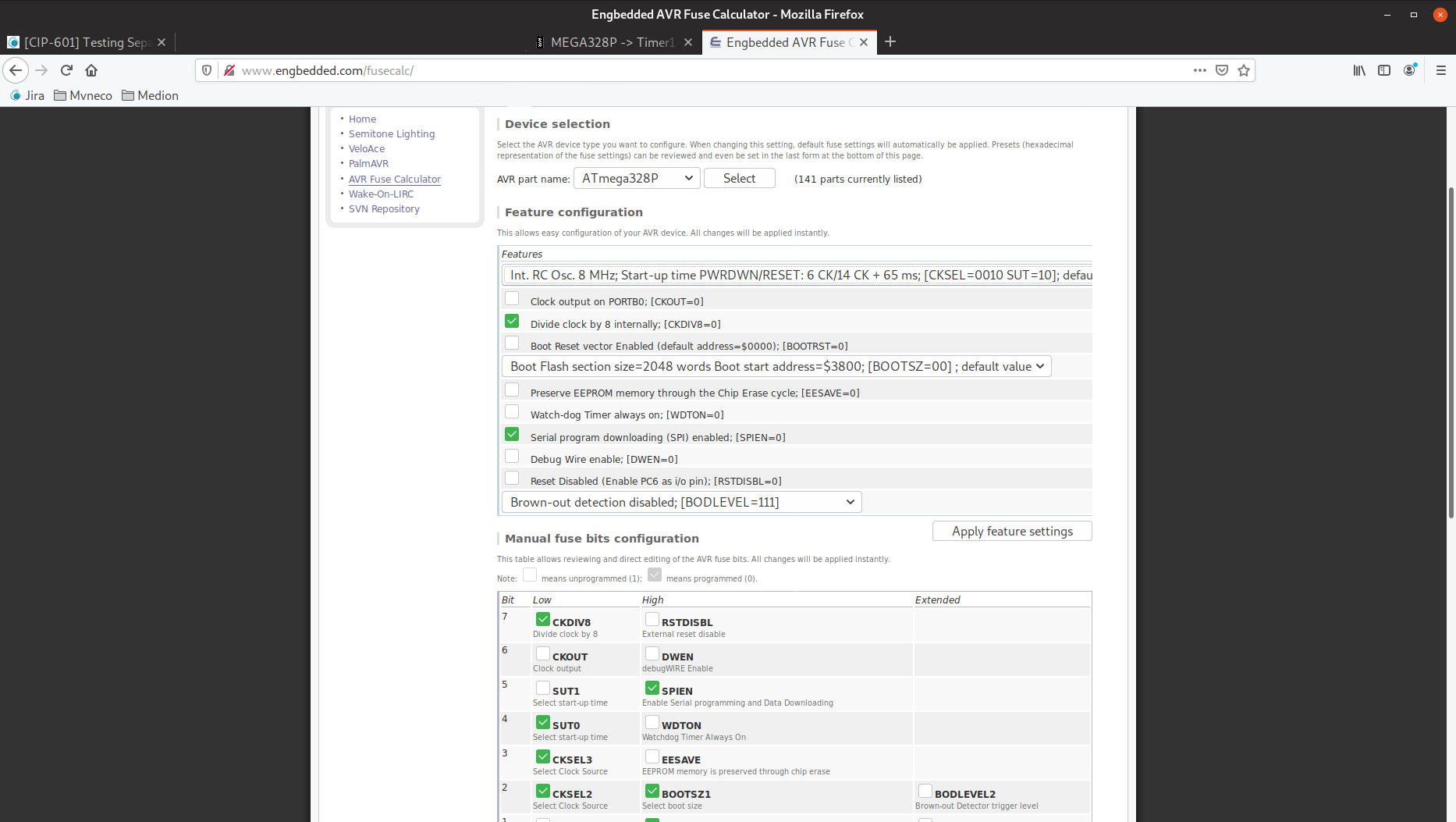1456x822 pixels.
Task: Go forward using browser forward arrow
Action: coord(41,70)
